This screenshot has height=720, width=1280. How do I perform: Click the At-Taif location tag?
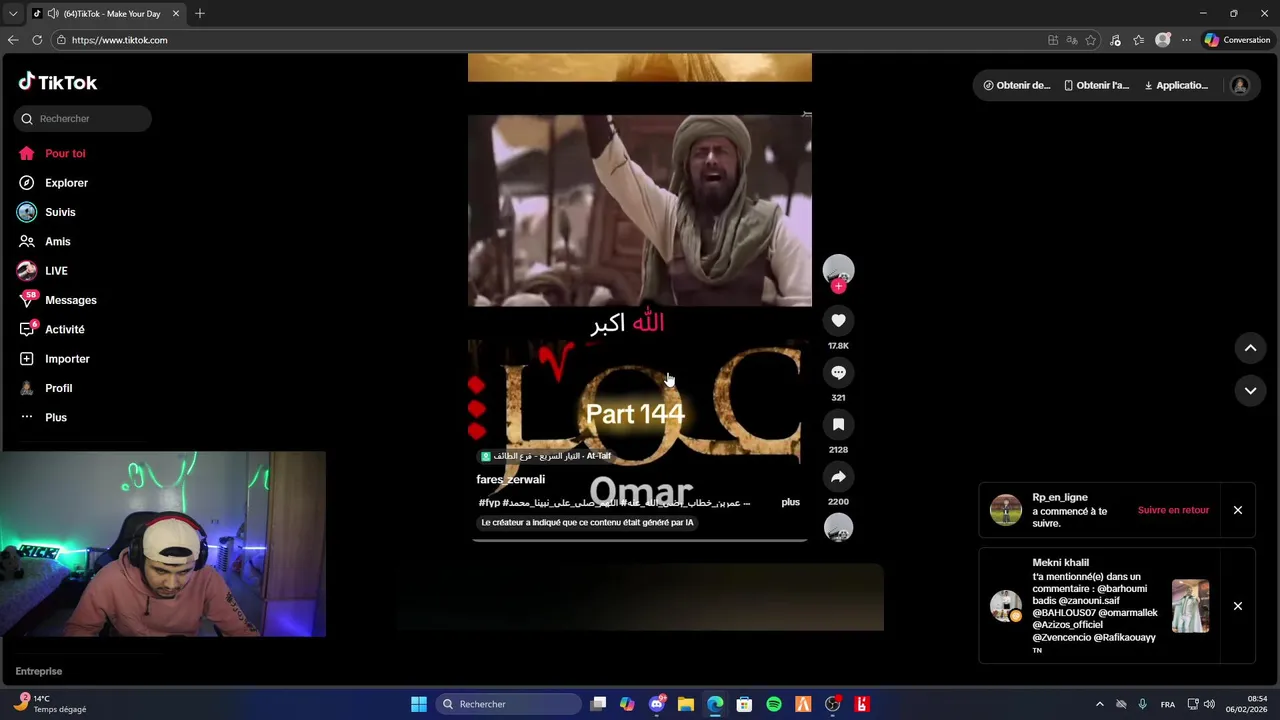(x=545, y=456)
